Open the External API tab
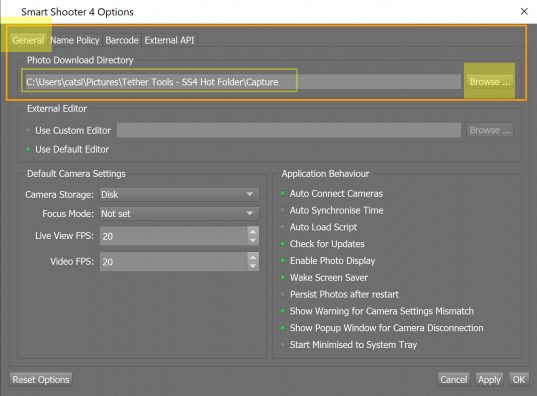537x396 pixels. point(169,40)
